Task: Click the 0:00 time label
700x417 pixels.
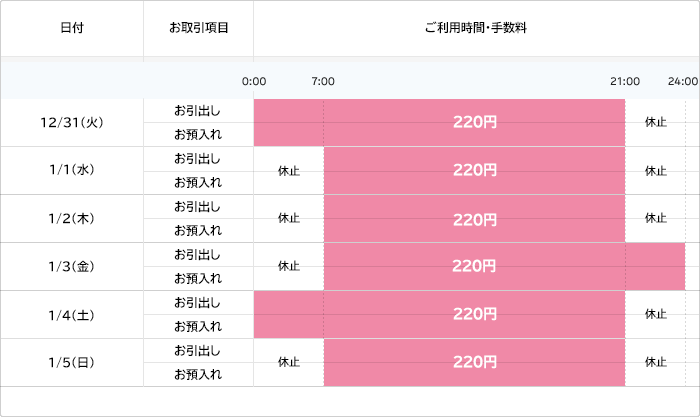Action: tap(254, 81)
